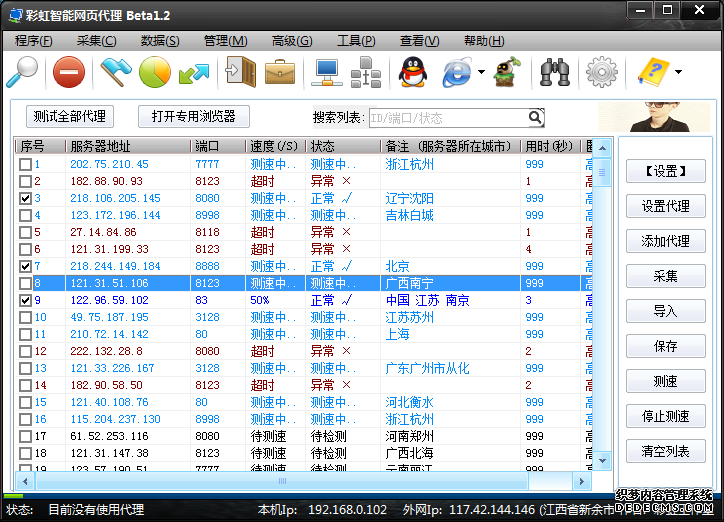
Task: Click the crossing arrows toolbar icon
Action: click(194, 74)
